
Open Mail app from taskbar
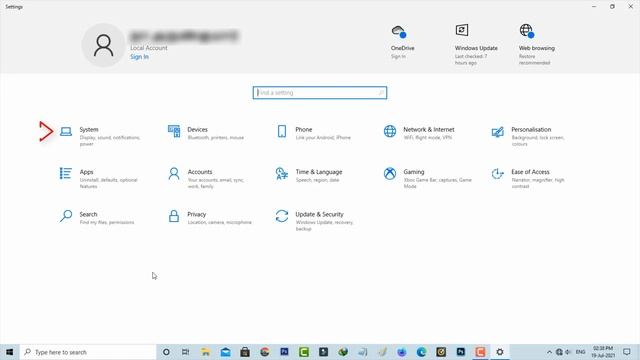(225, 352)
